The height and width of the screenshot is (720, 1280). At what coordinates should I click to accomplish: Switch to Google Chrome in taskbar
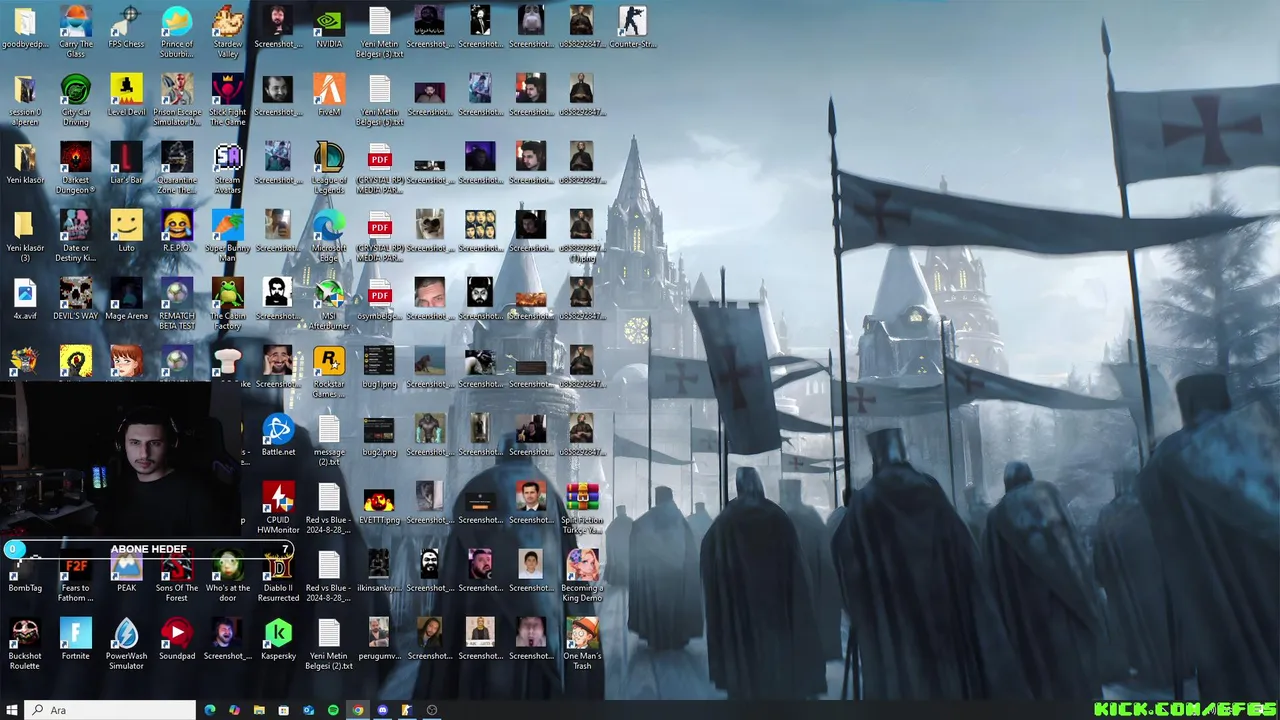[358, 710]
